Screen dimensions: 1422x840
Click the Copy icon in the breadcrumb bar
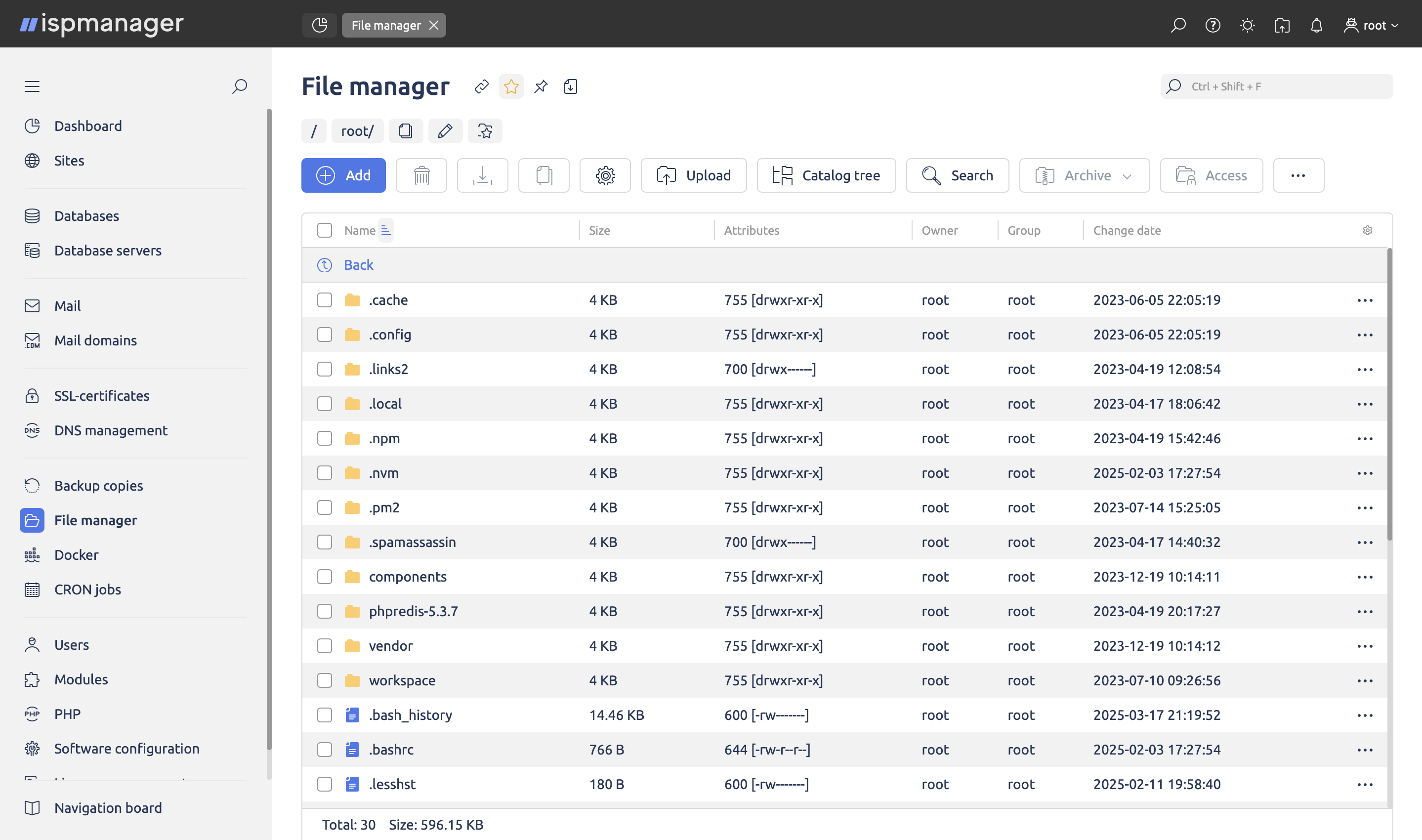[x=405, y=131]
